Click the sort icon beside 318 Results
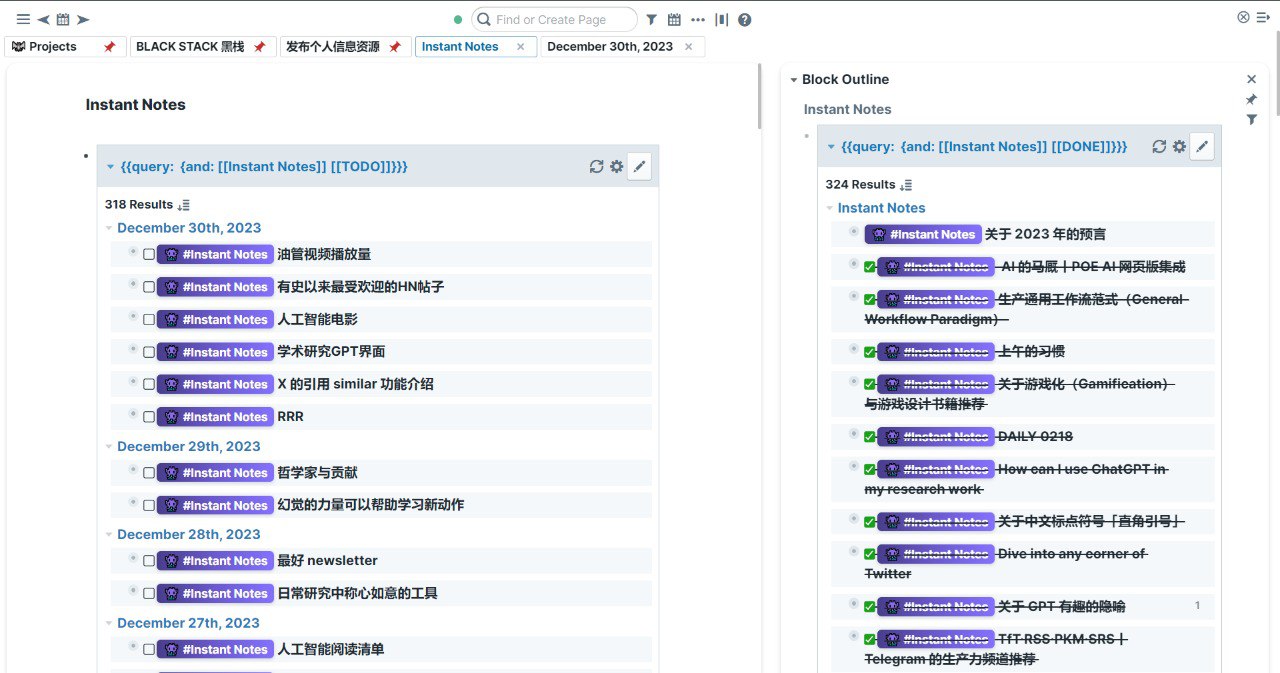The image size is (1280, 673). tap(182, 205)
